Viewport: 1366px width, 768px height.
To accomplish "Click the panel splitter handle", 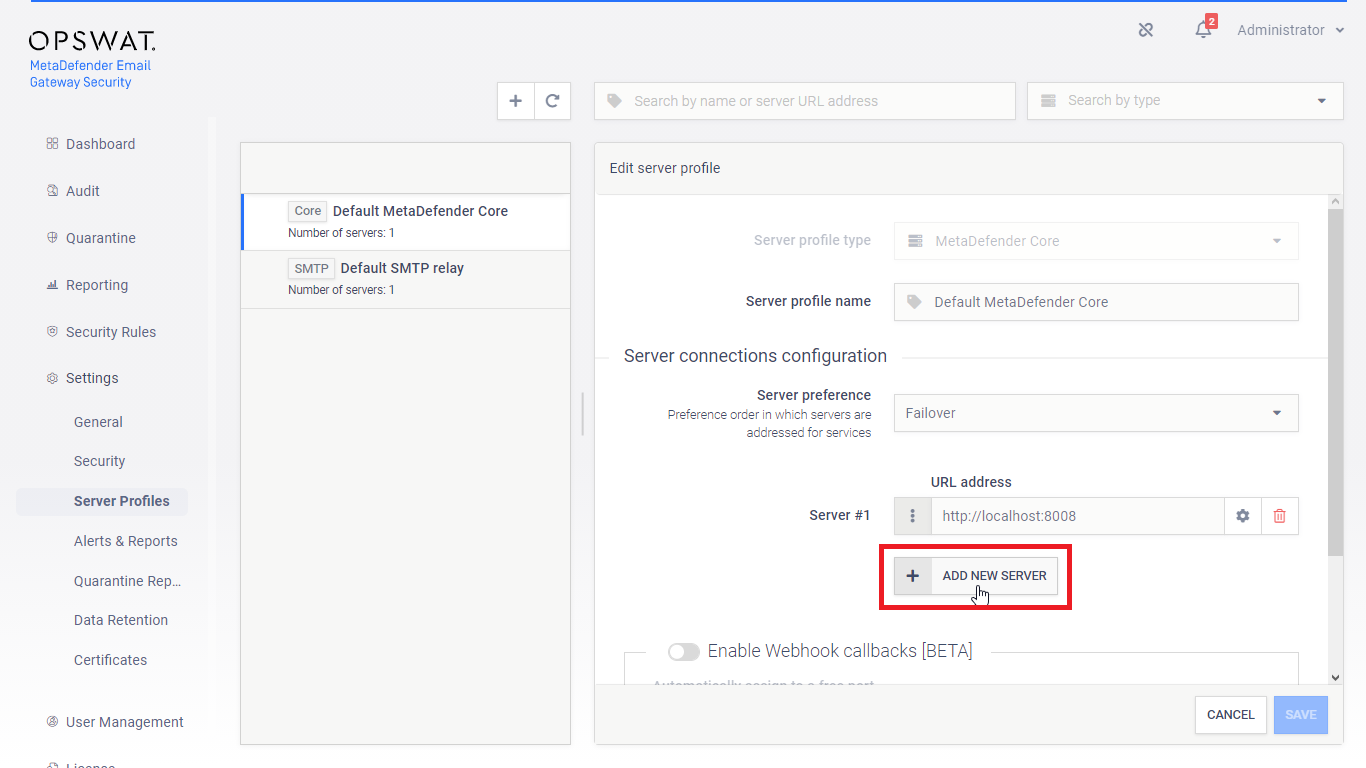I will [x=582, y=413].
